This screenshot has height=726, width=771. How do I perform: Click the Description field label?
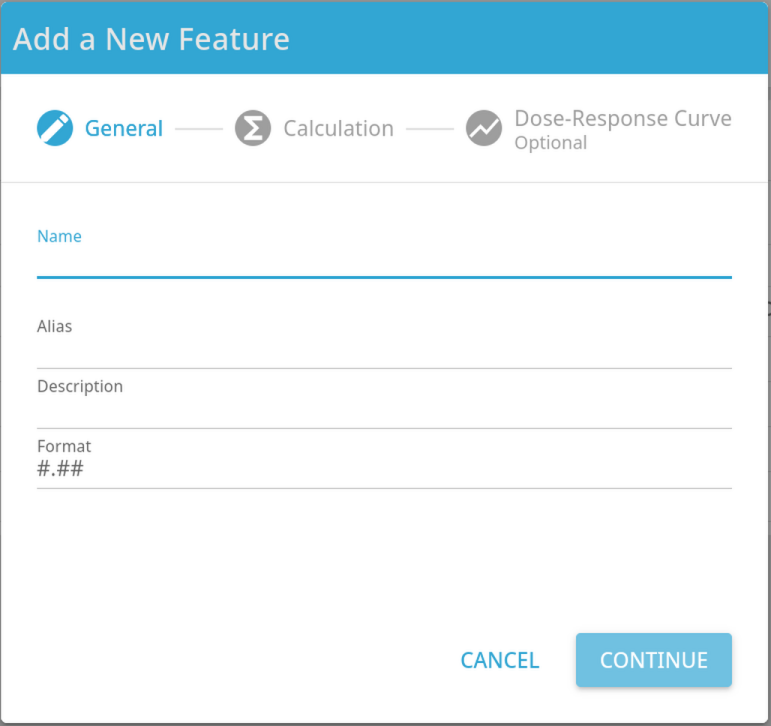pyautogui.click(x=80, y=387)
